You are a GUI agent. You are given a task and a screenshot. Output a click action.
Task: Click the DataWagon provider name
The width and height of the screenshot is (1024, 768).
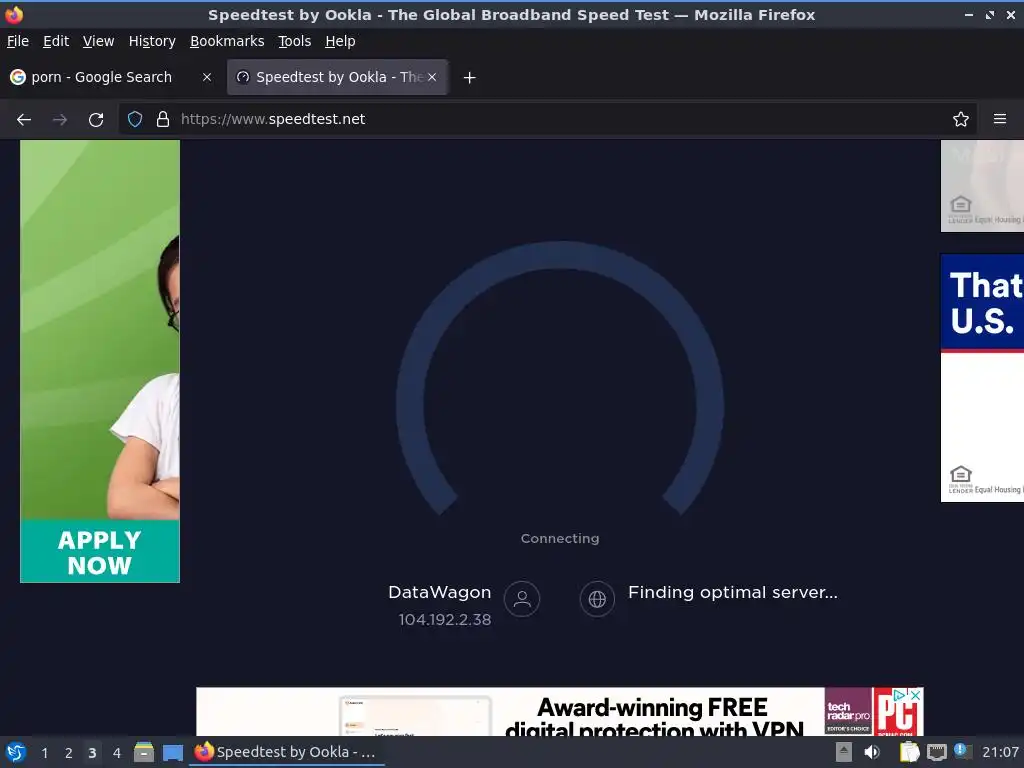(x=440, y=592)
